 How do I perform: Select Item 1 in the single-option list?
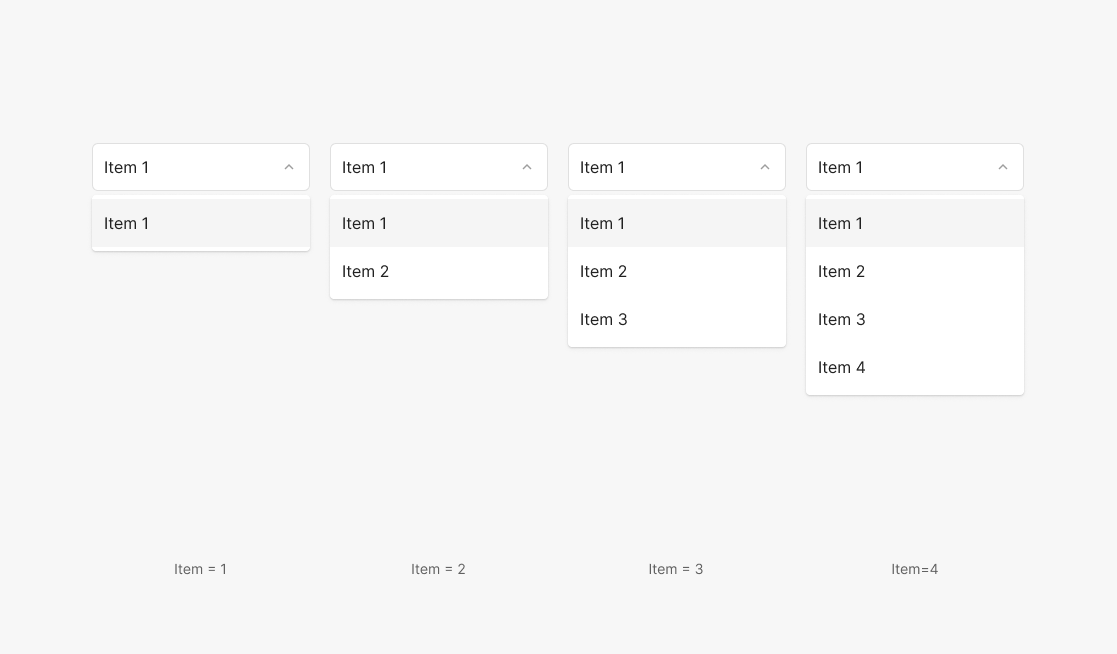(x=200, y=223)
